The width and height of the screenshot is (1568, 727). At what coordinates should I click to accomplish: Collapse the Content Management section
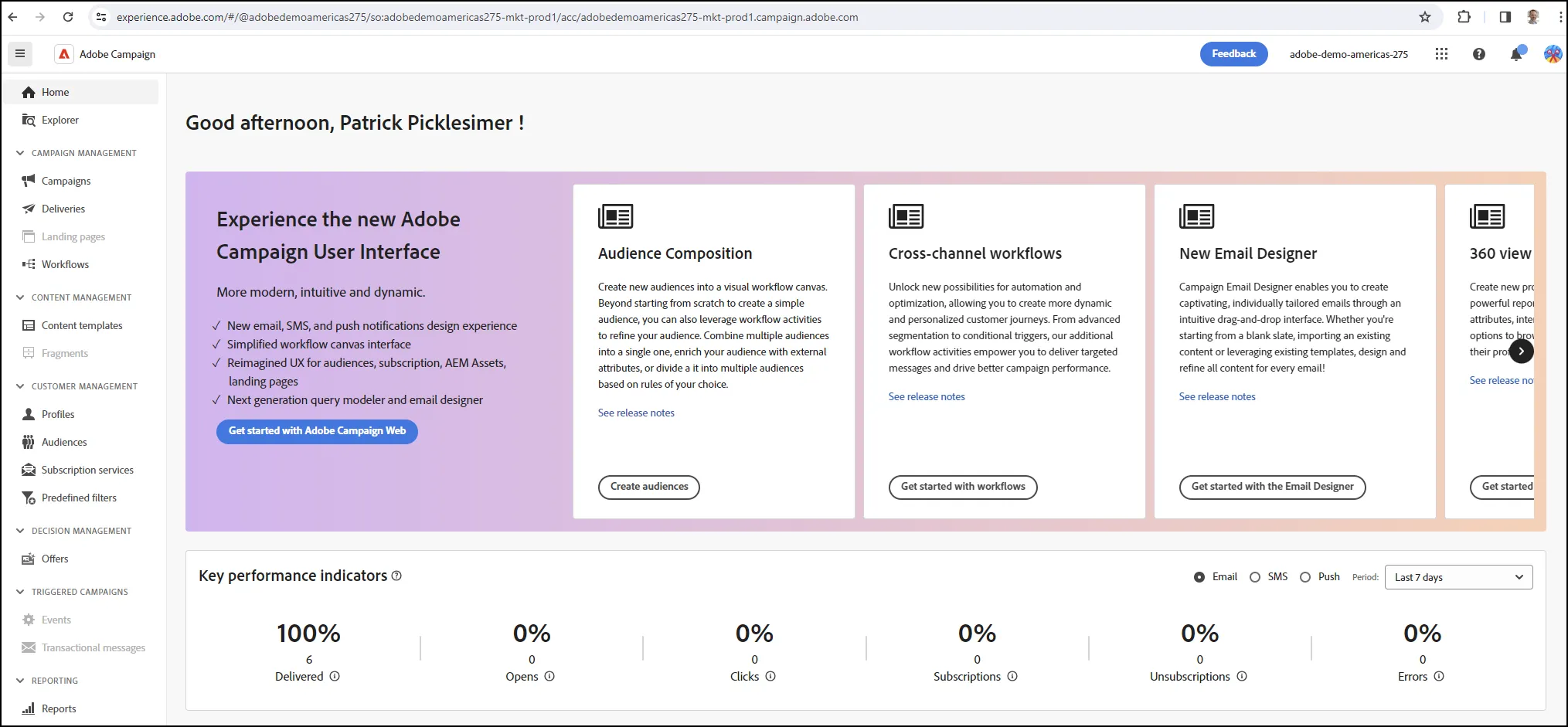click(x=20, y=297)
